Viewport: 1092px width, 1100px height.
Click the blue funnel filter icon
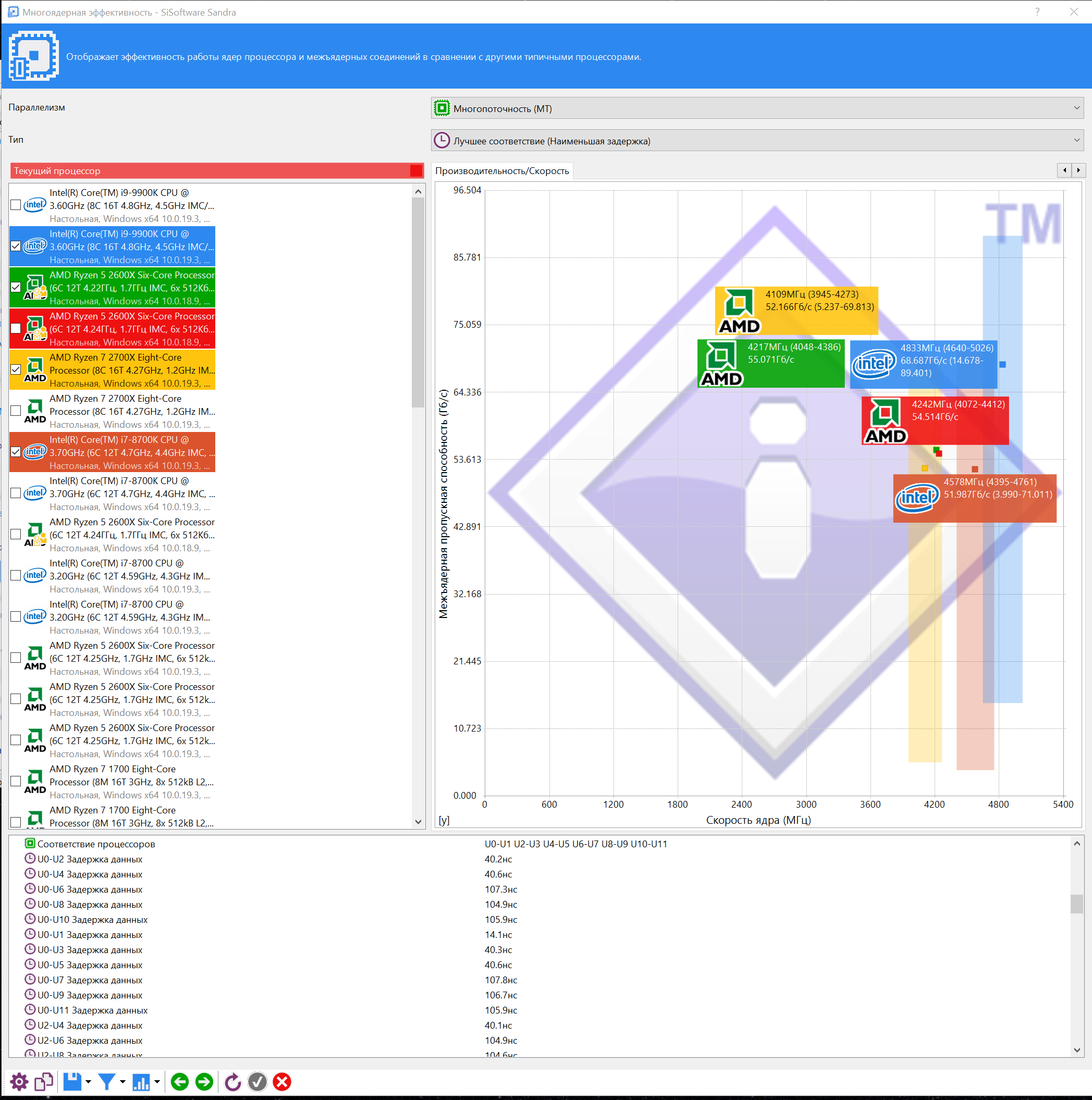coord(106,1081)
